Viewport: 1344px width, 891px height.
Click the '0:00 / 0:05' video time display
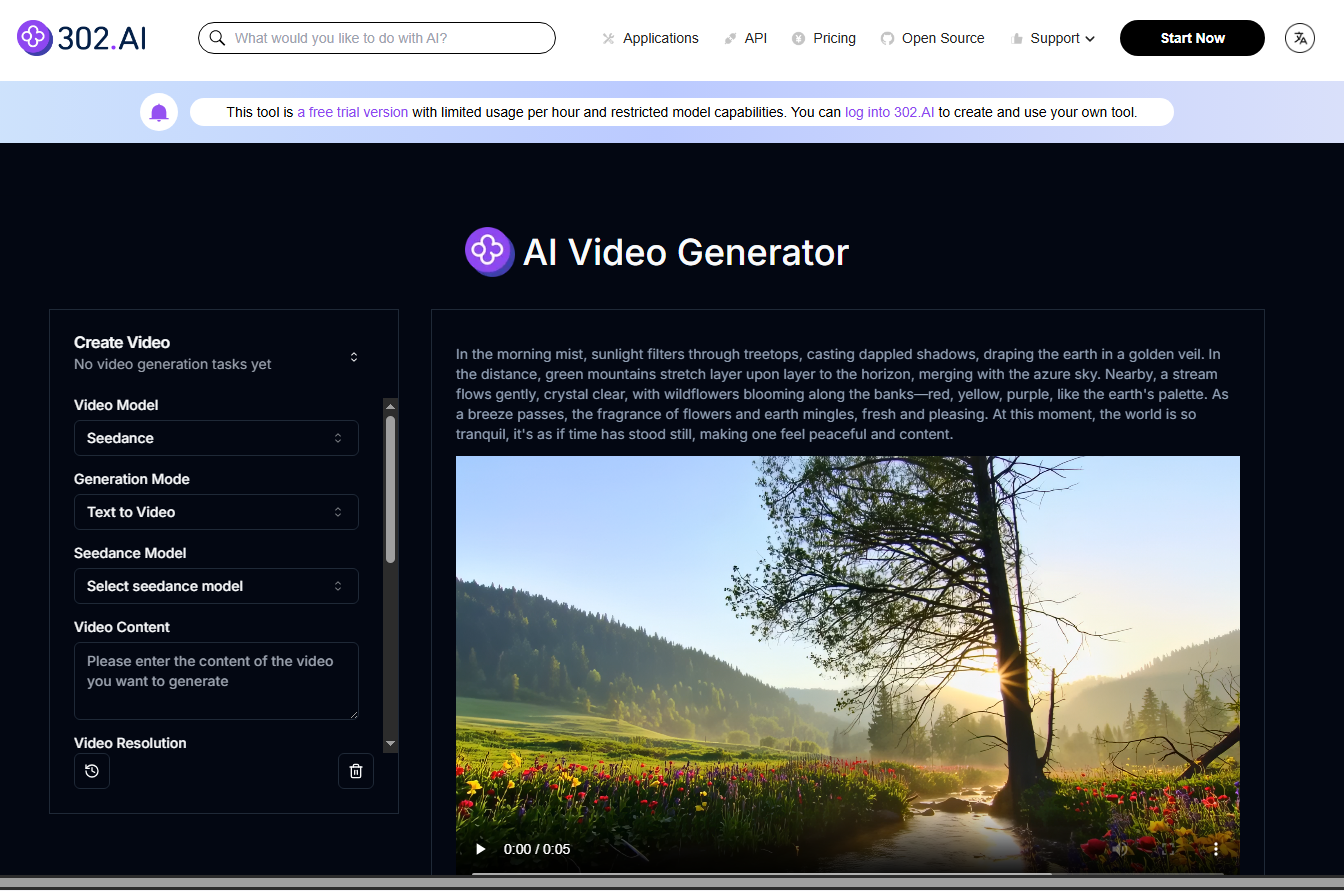537,849
